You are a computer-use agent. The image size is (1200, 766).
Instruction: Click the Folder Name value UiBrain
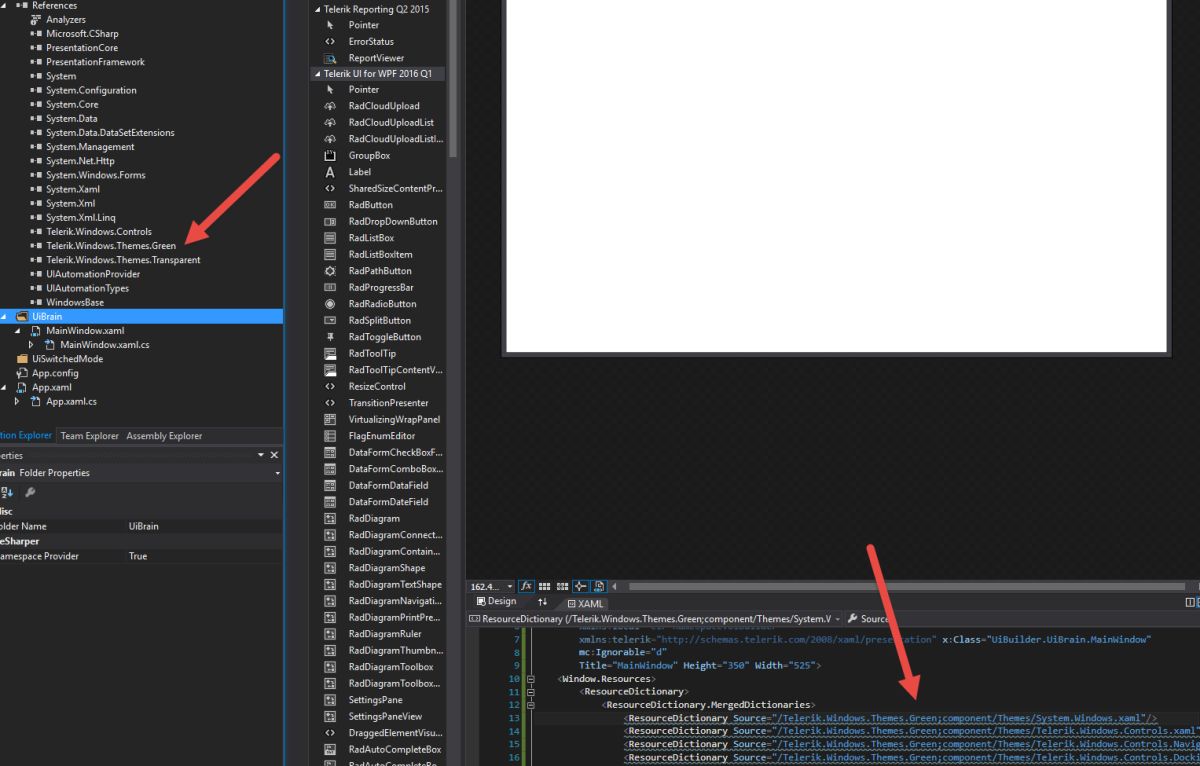pyautogui.click(x=144, y=526)
